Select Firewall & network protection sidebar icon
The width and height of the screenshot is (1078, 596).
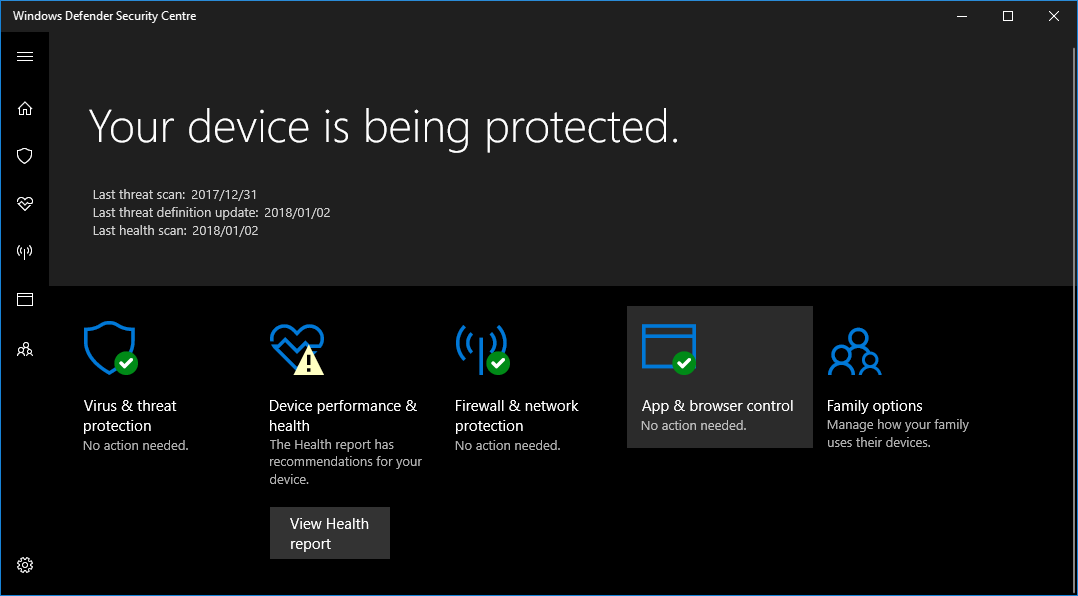click(x=25, y=252)
